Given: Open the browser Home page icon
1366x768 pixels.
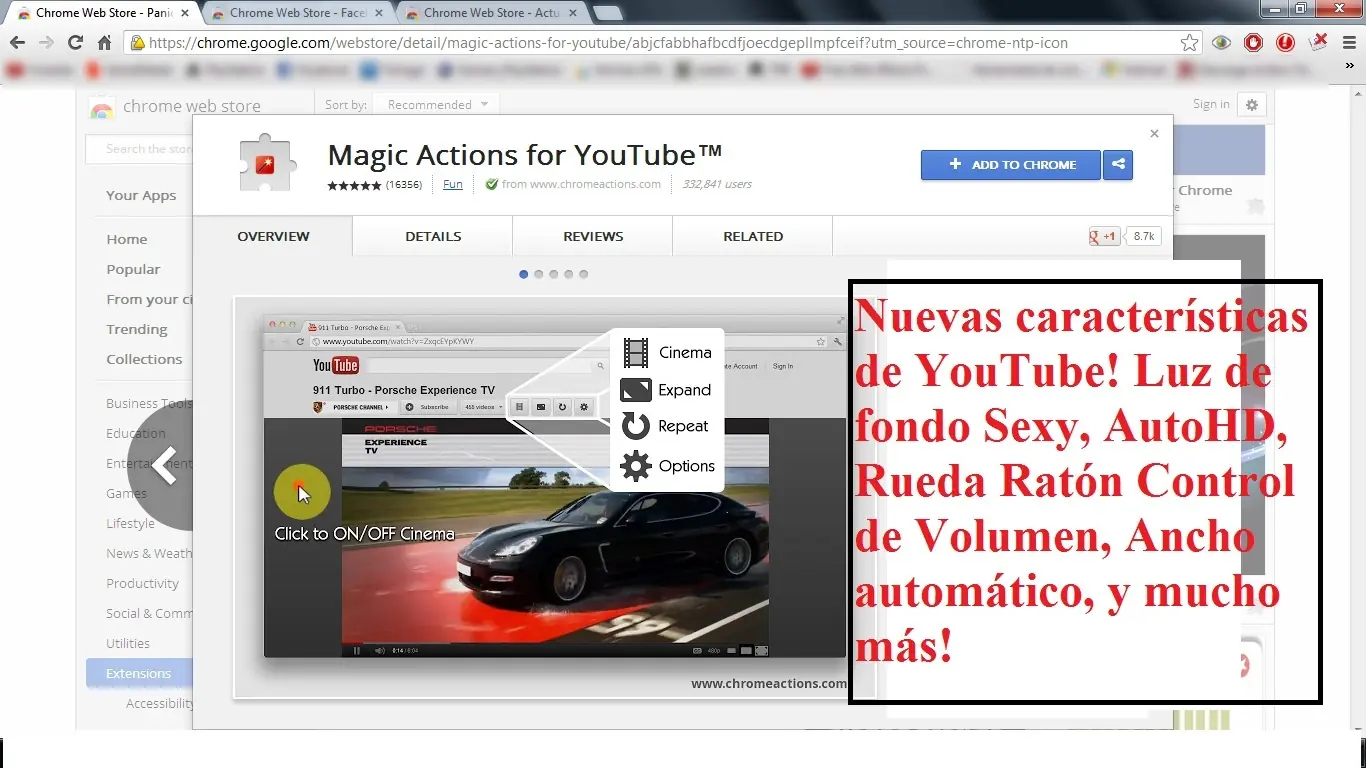Looking at the screenshot, I should point(104,43).
